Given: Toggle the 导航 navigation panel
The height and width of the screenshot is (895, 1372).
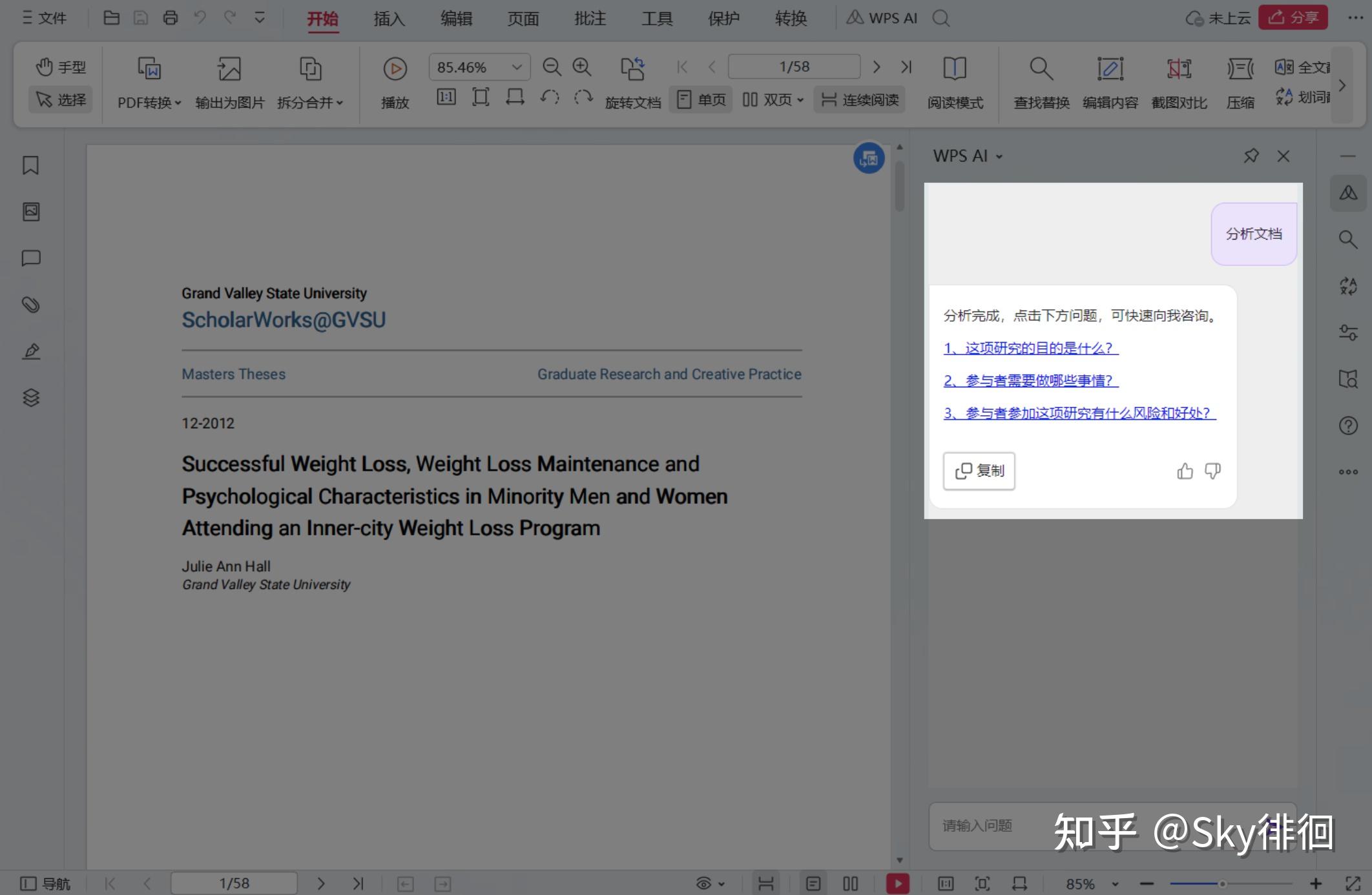Looking at the screenshot, I should tap(45, 883).
